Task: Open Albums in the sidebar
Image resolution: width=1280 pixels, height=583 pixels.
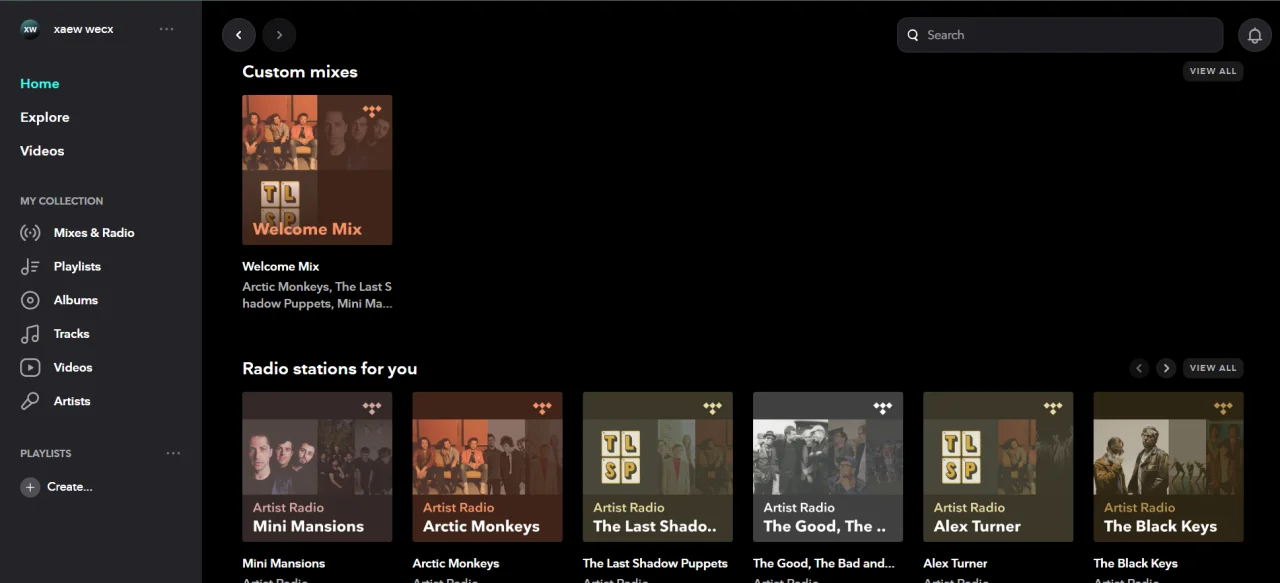Action: (75, 300)
